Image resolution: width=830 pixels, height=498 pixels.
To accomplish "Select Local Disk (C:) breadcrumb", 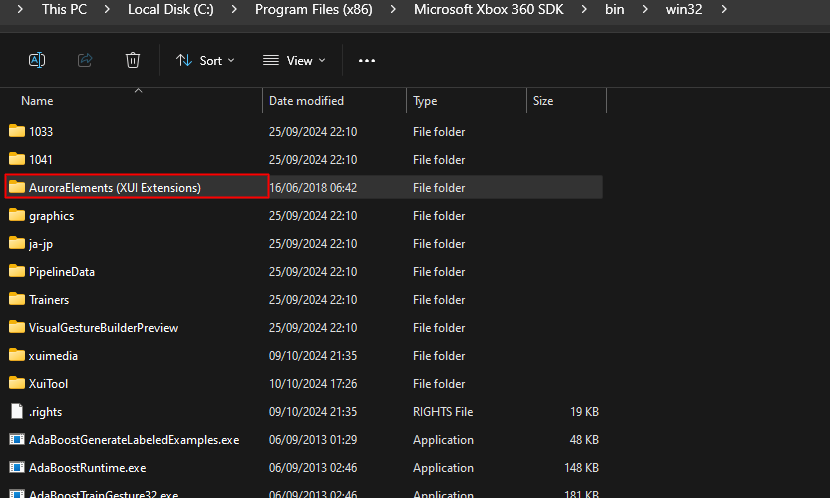I will (171, 10).
